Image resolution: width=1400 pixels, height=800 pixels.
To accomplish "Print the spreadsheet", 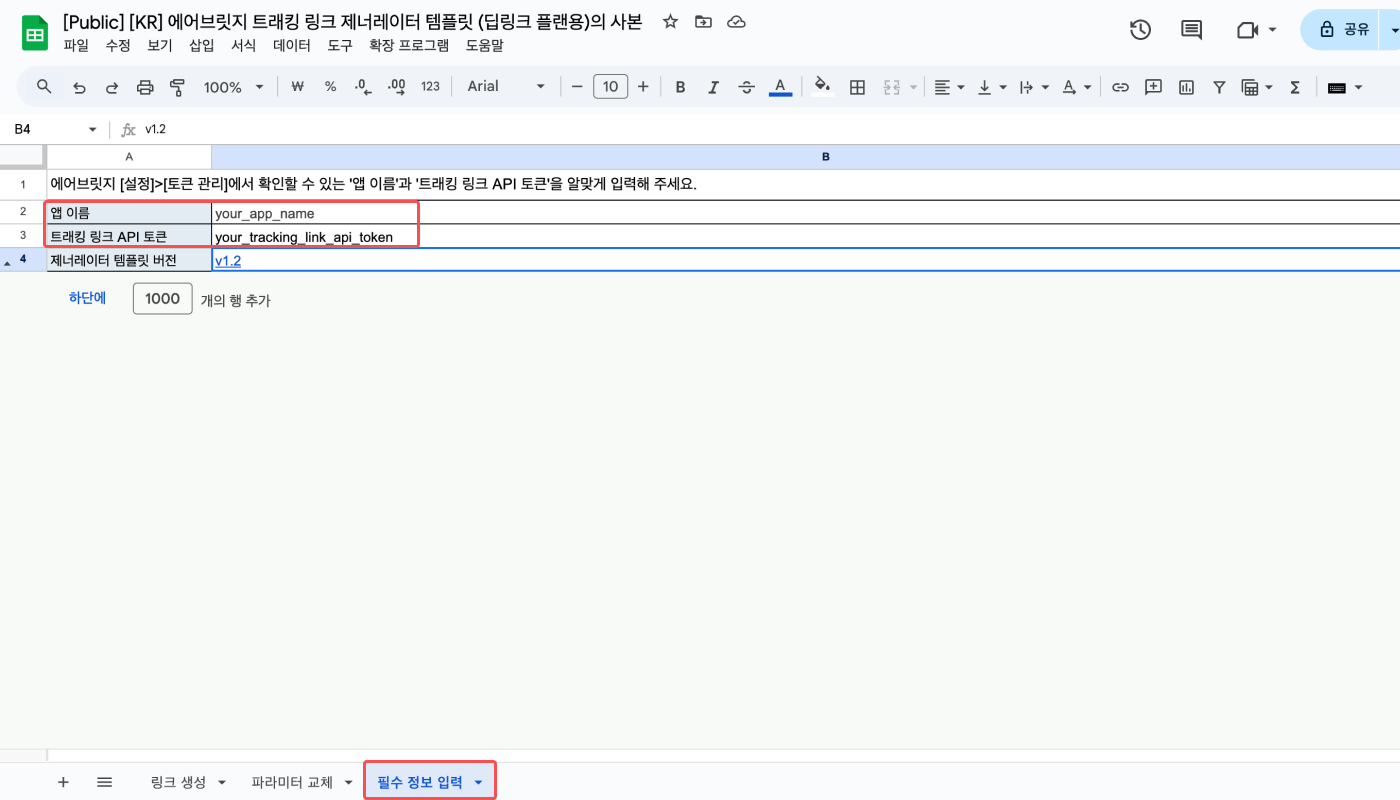I will coord(145,87).
